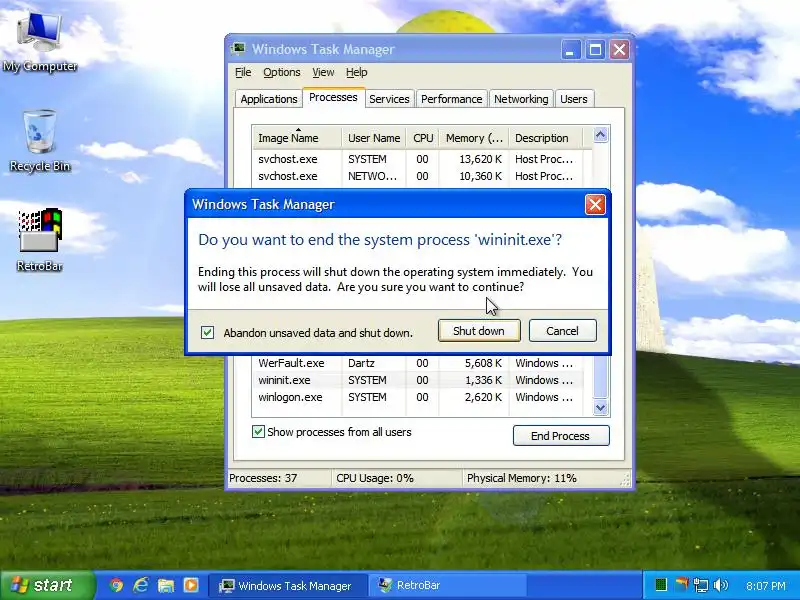800x600 pixels.
Task: Sort by CPU column header
Action: pyautogui.click(x=423, y=138)
